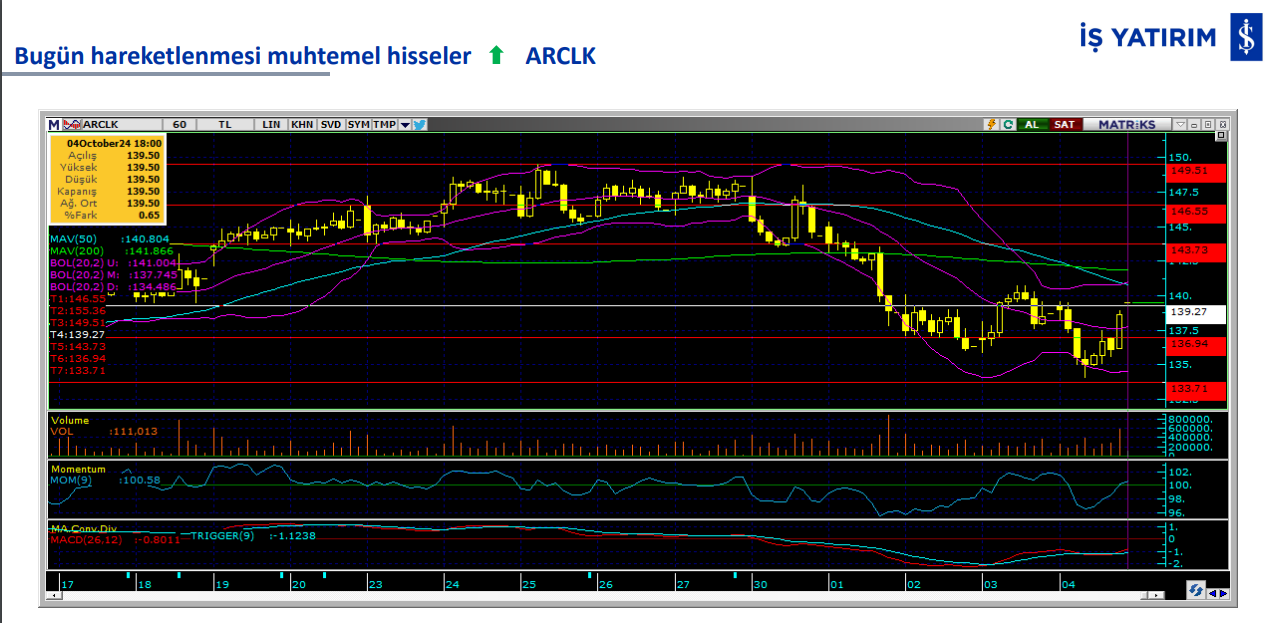Viewport: 1271px width, 623px height.
Task: Toggle the SVD option in toolbar
Action: [x=331, y=125]
